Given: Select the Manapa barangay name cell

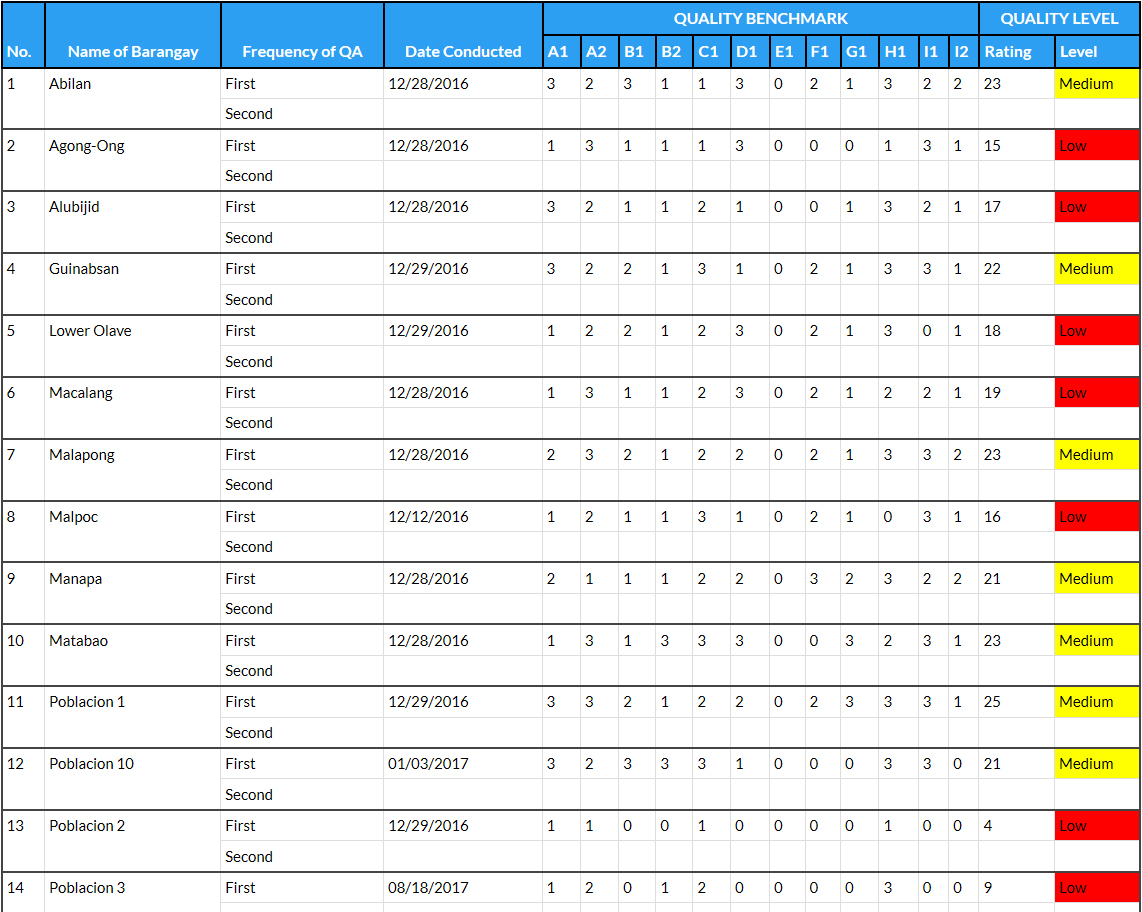Looking at the screenshot, I should [133, 593].
